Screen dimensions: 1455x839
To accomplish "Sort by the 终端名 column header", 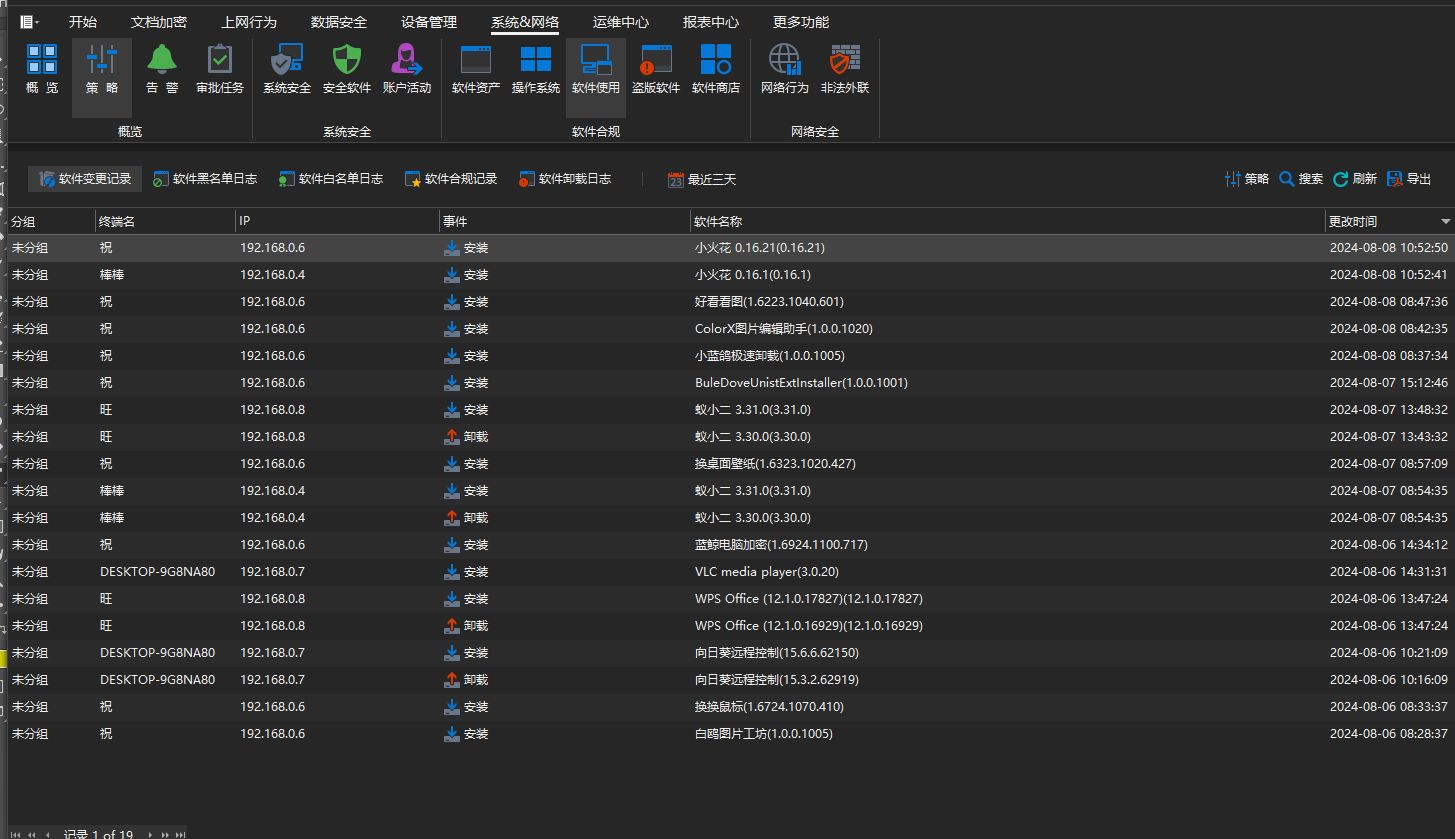I will (x=165, y=222).
